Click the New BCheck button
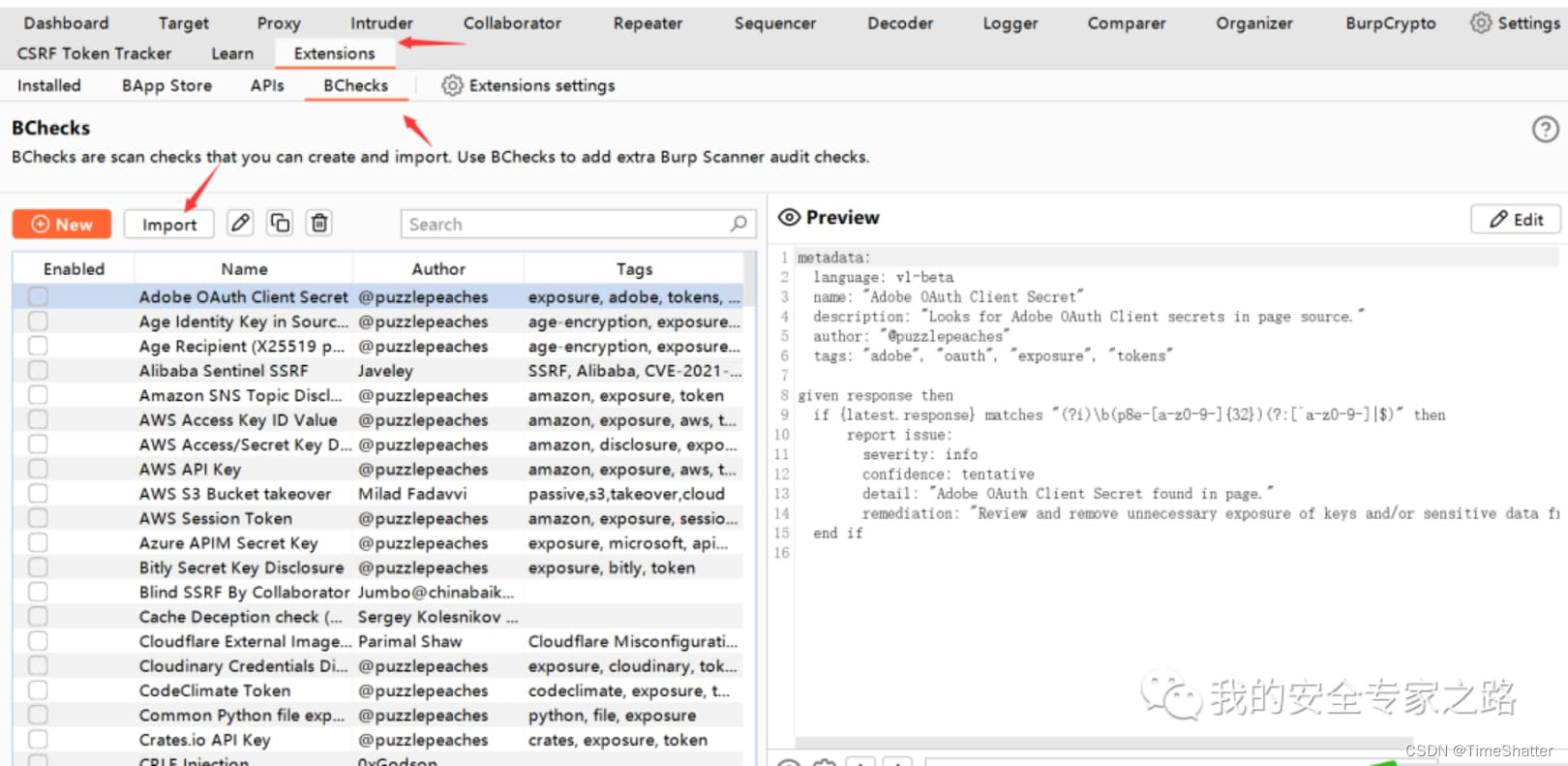The image size is (1568, 766). tap(62, 224)
